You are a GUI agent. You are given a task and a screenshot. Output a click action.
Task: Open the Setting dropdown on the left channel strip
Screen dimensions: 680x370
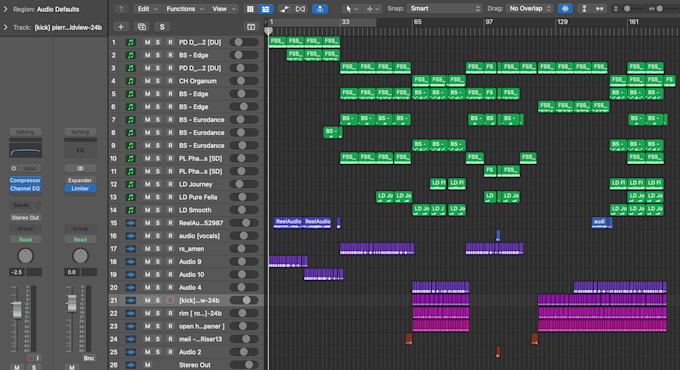coord(25,132)
